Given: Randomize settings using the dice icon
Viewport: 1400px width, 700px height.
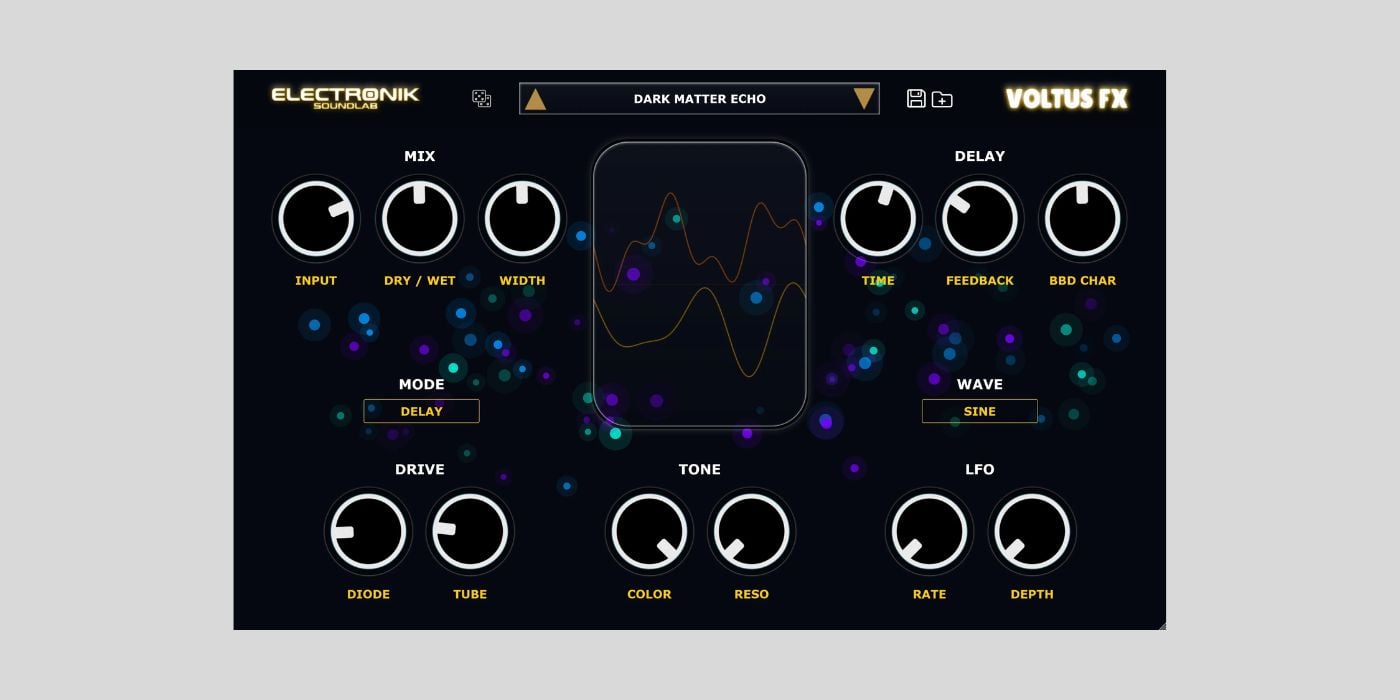Looking at the screenshot, I should (483, 99).
